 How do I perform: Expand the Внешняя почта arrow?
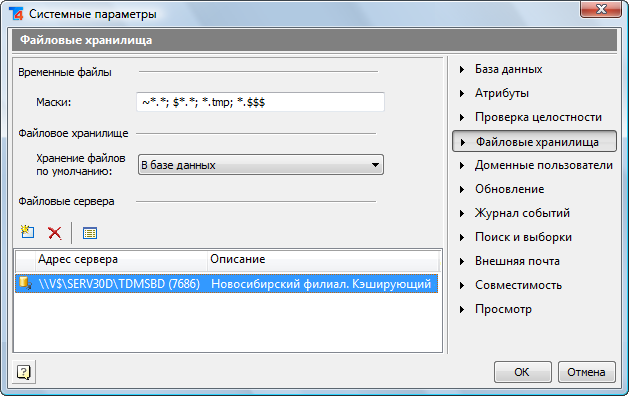pos(462,262)
